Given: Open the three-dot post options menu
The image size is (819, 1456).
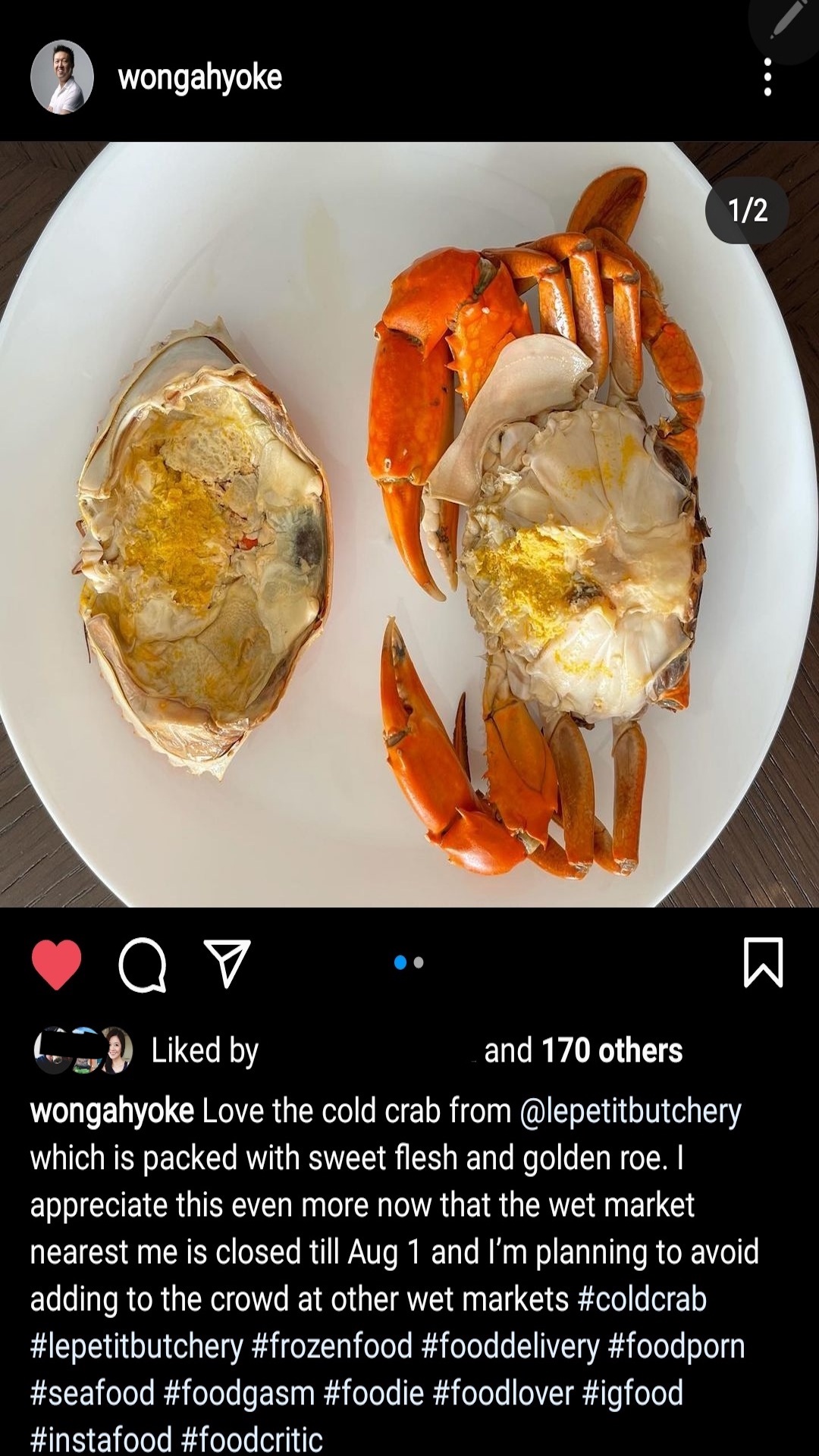Looking at the screenshot, I should point(767,77).
